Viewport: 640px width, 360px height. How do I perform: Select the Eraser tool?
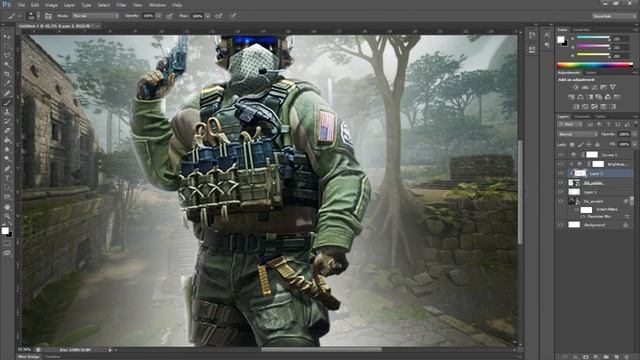[x=7, y=131]
